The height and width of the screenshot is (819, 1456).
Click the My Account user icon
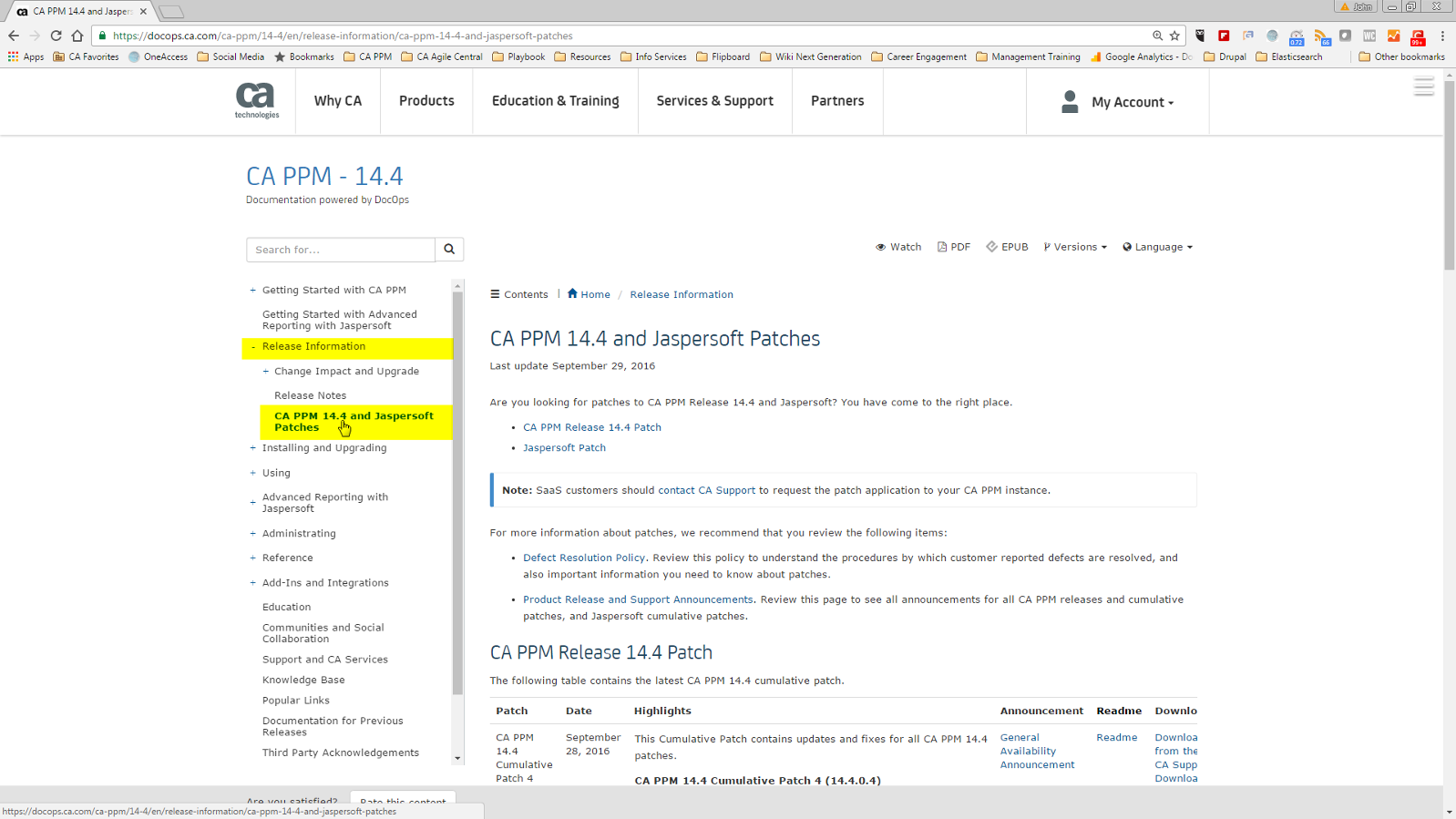[1070, 101]
